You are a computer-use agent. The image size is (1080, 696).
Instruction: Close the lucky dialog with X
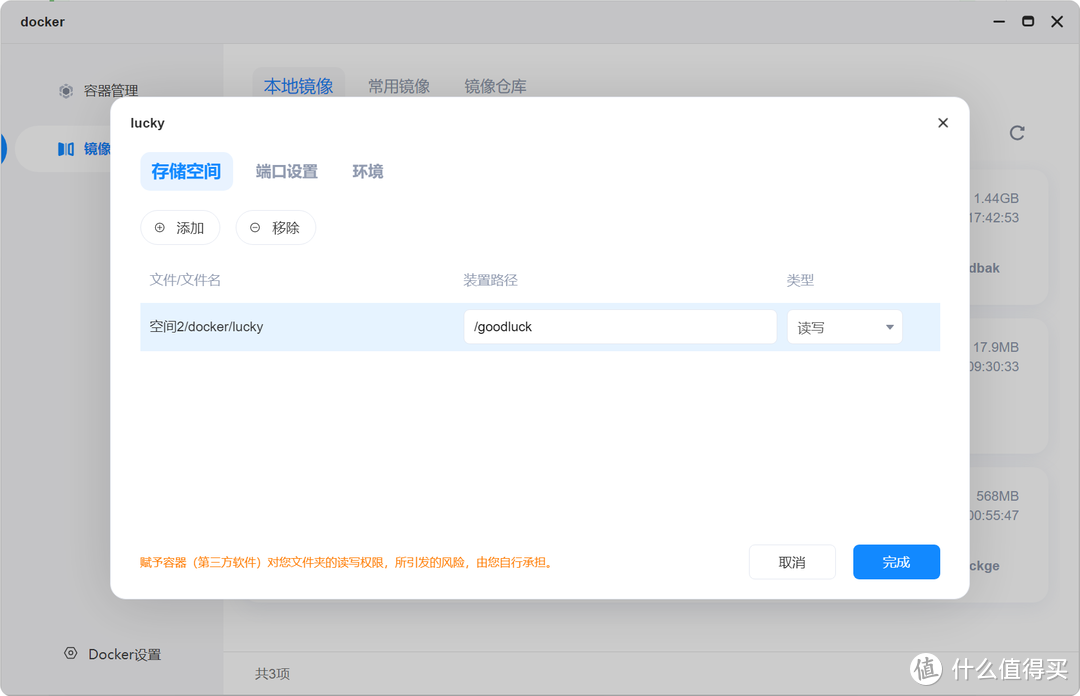click(942, 123)
